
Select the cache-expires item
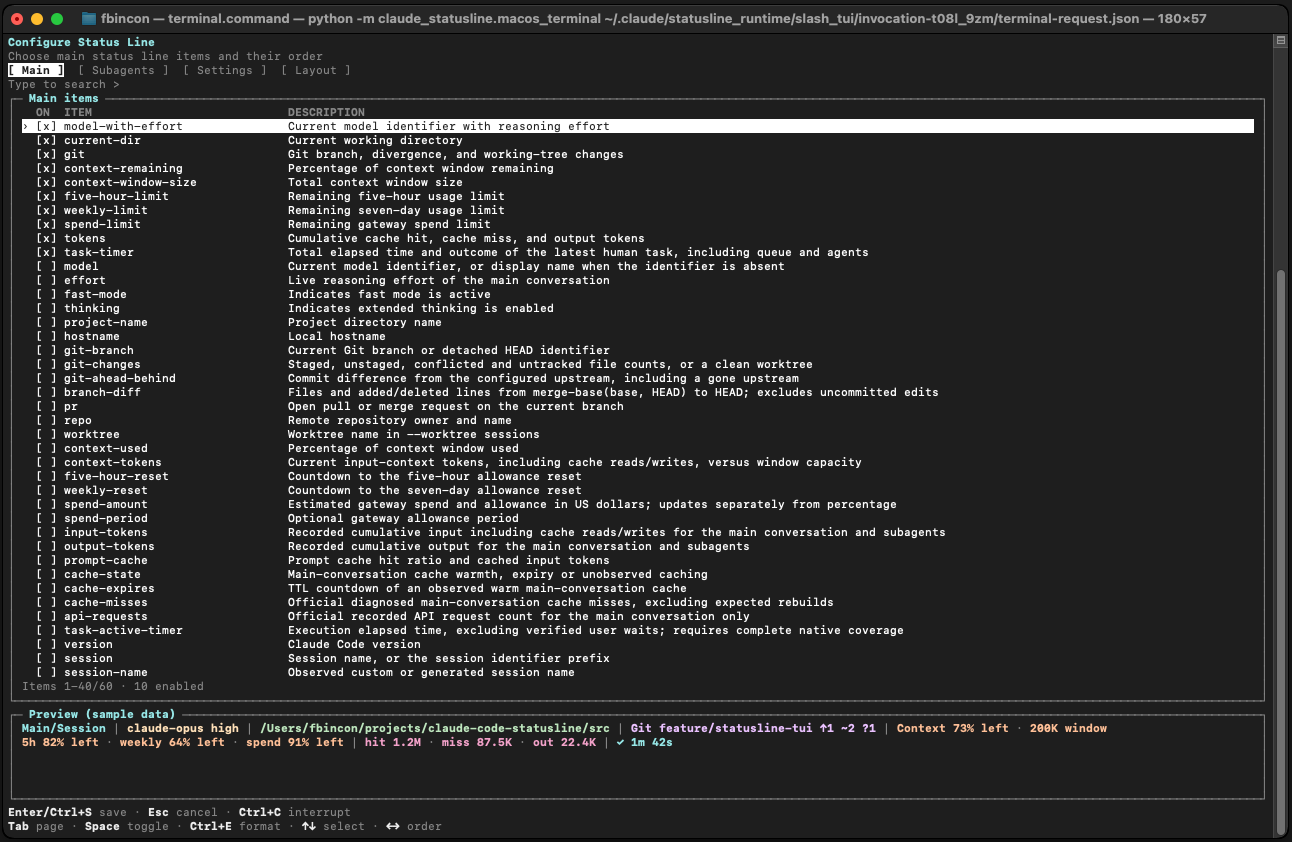point(109,589)
